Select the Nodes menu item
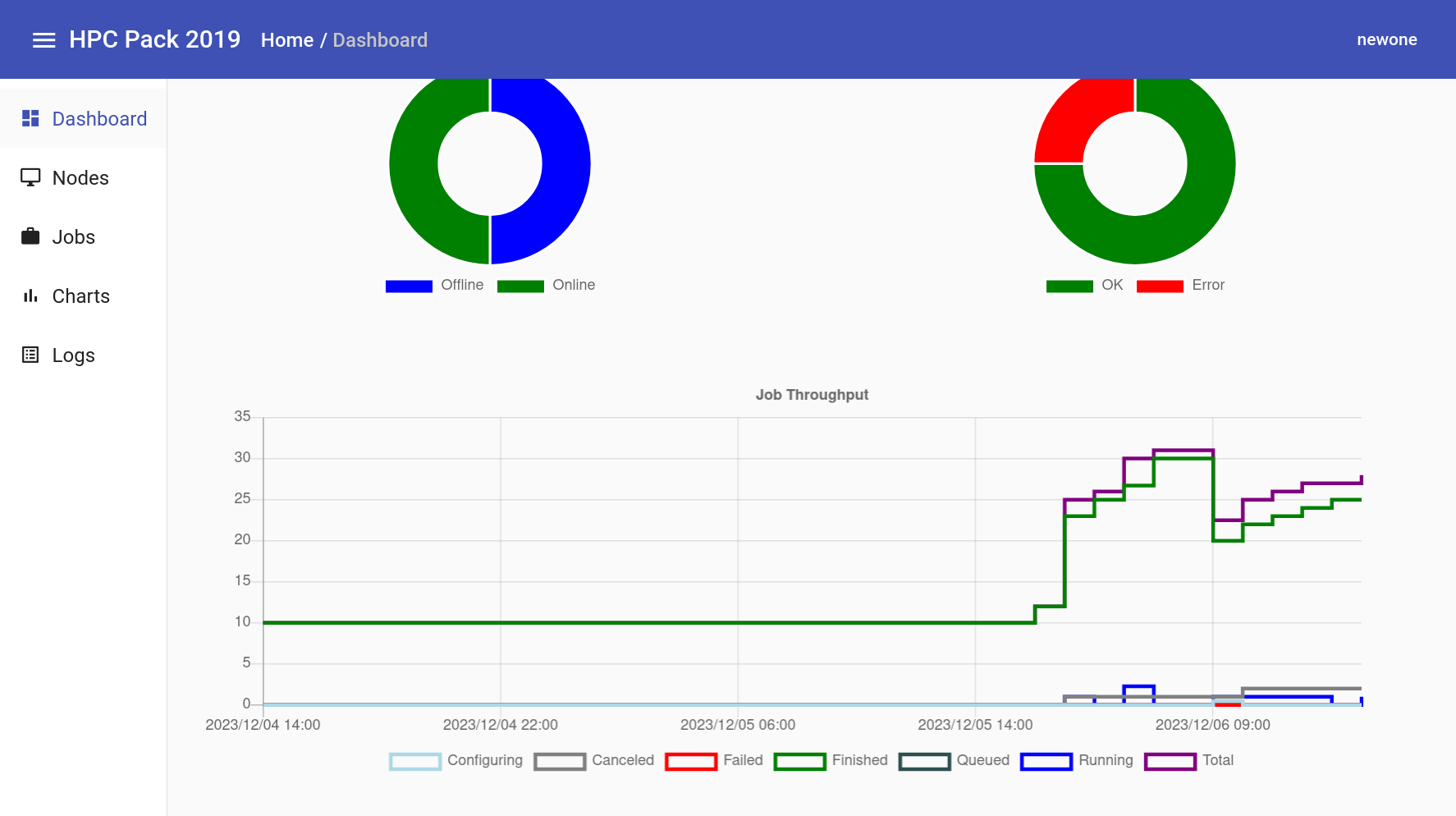The height and width of the screenshot is (816, 1456). [80, 177]
